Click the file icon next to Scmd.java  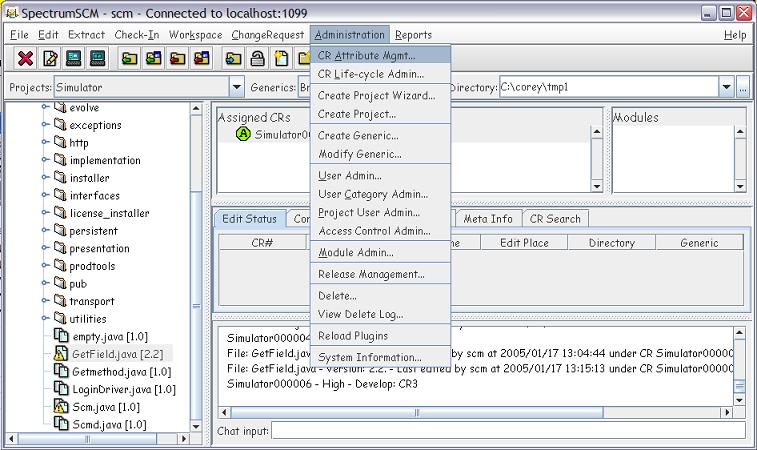coord(60,423)
